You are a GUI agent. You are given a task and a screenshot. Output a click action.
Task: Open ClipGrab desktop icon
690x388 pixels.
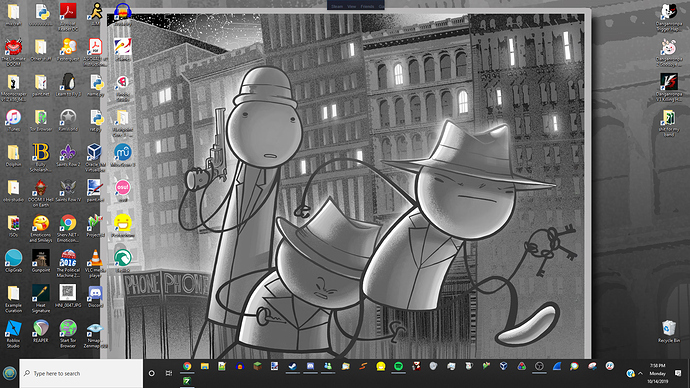[x=13, y=261]
